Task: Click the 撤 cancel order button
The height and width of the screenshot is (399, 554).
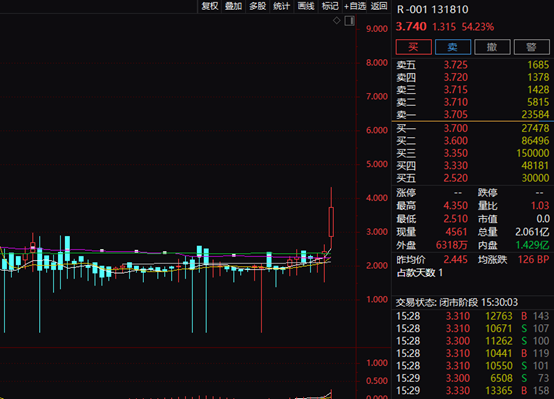Action: coord(492,47)
